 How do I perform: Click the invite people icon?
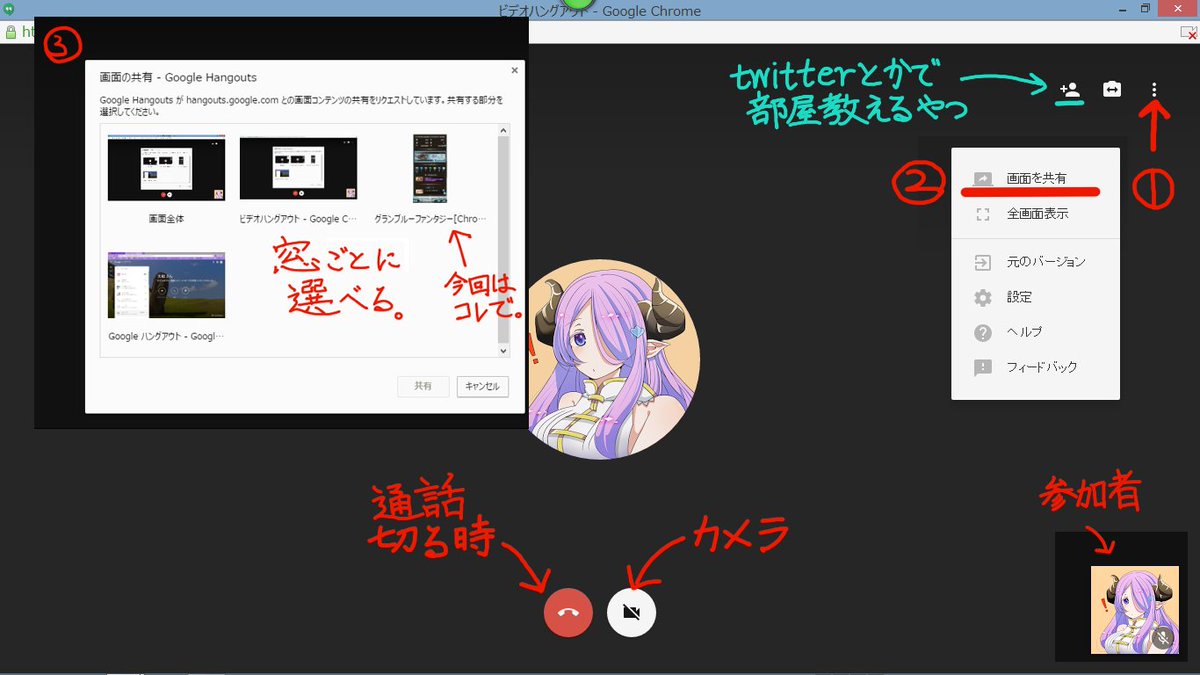point(1070,90)
